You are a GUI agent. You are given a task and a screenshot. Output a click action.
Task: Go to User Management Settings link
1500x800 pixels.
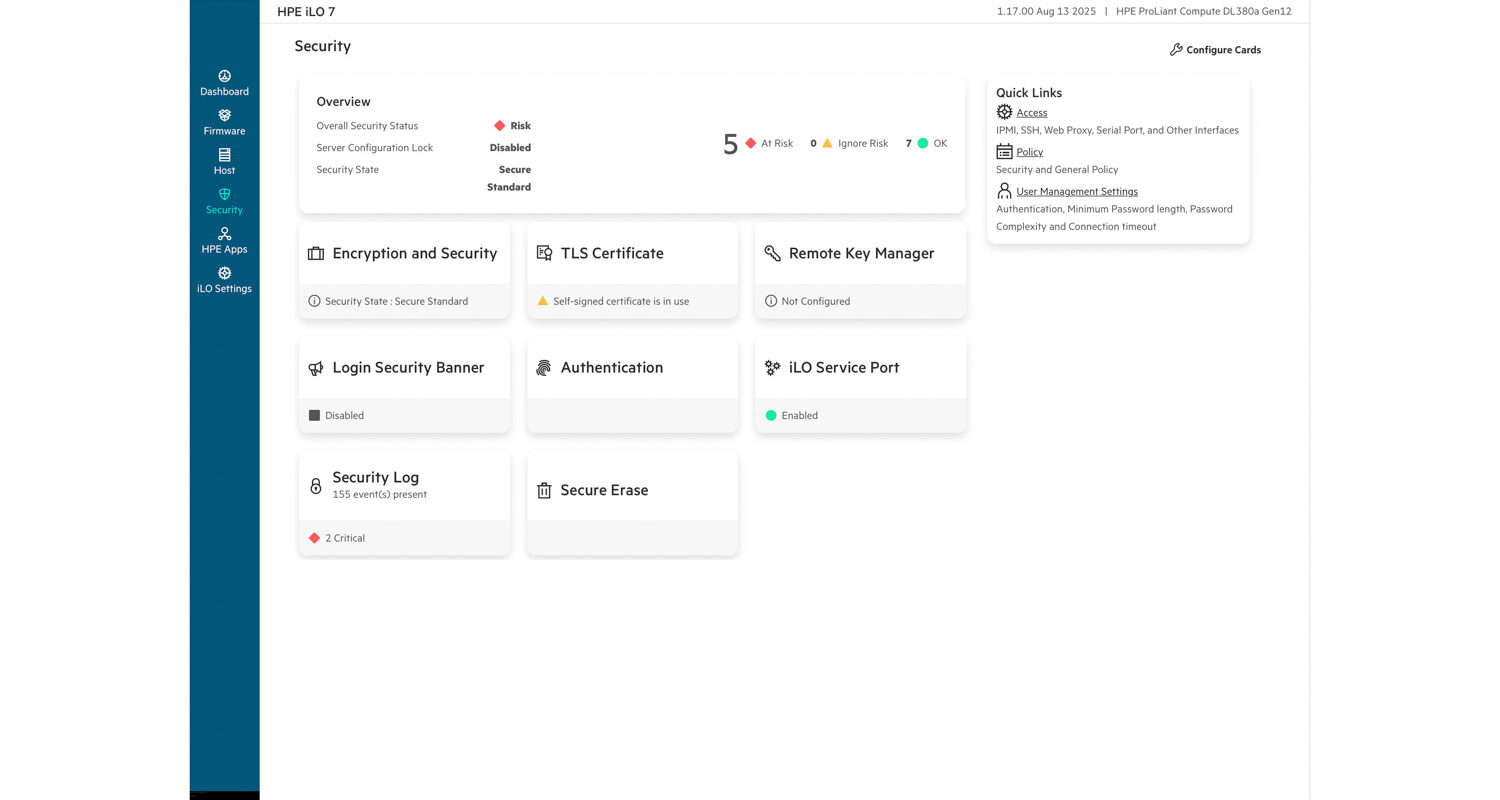(x=1076, y=191)
